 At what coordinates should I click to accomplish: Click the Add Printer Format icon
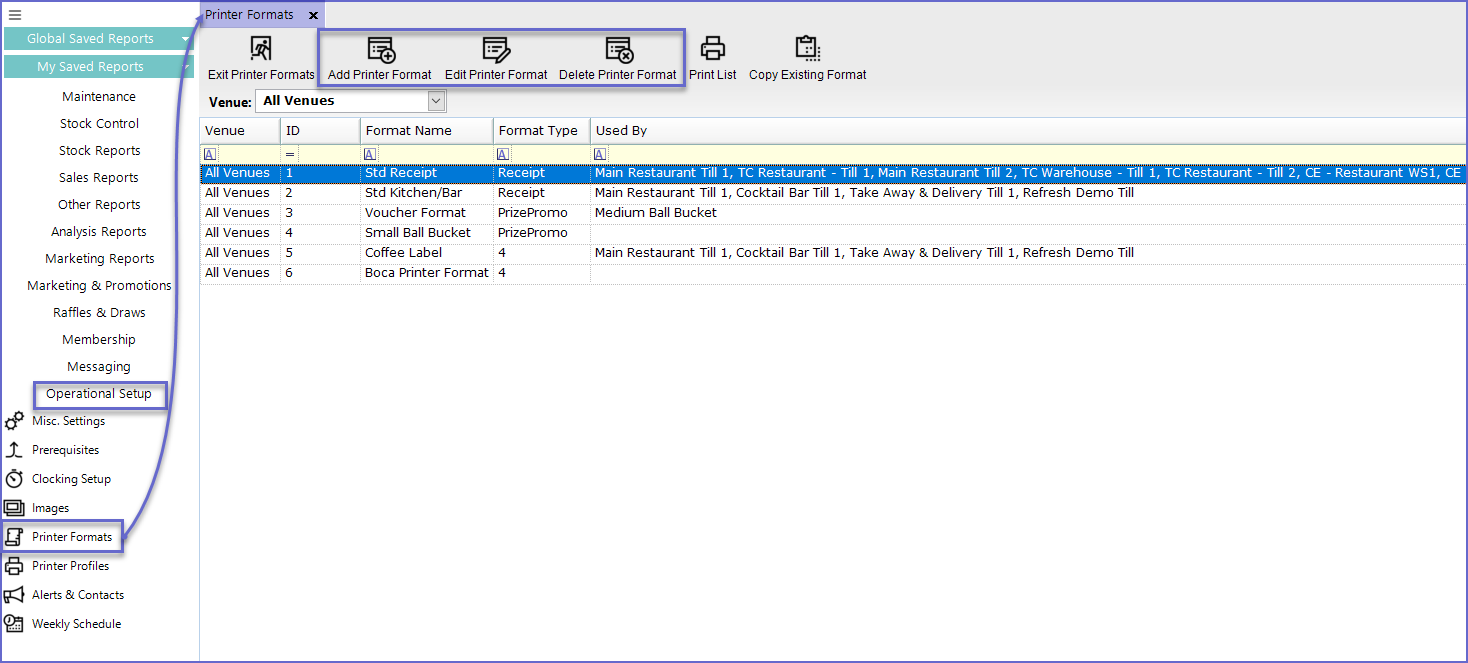click(x=380, y=51)
